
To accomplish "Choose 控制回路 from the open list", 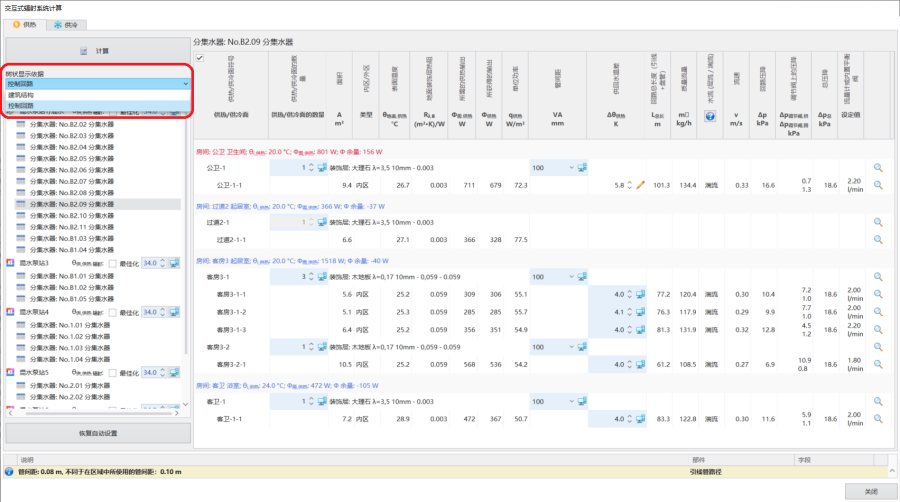I will point(98,106).
